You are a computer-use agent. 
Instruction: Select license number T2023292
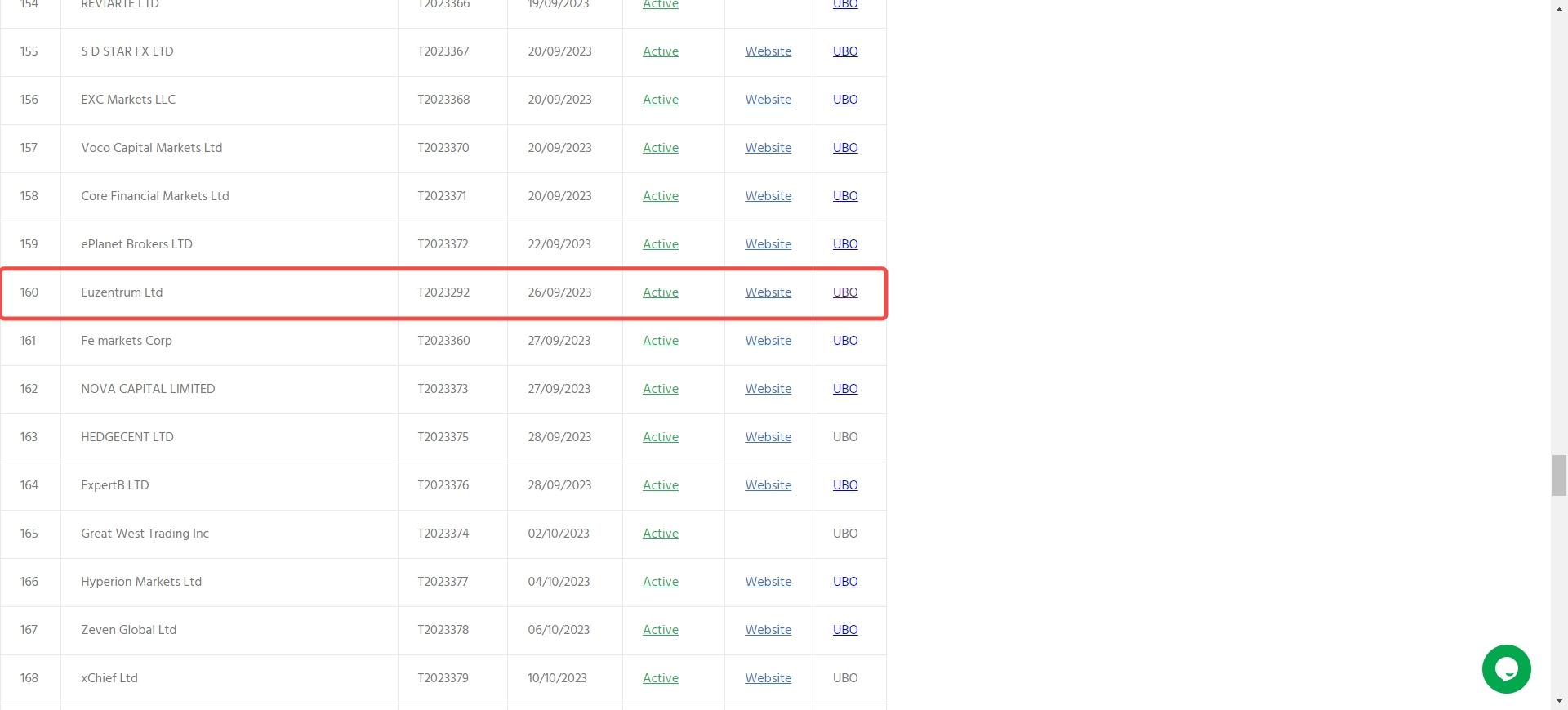443,292
